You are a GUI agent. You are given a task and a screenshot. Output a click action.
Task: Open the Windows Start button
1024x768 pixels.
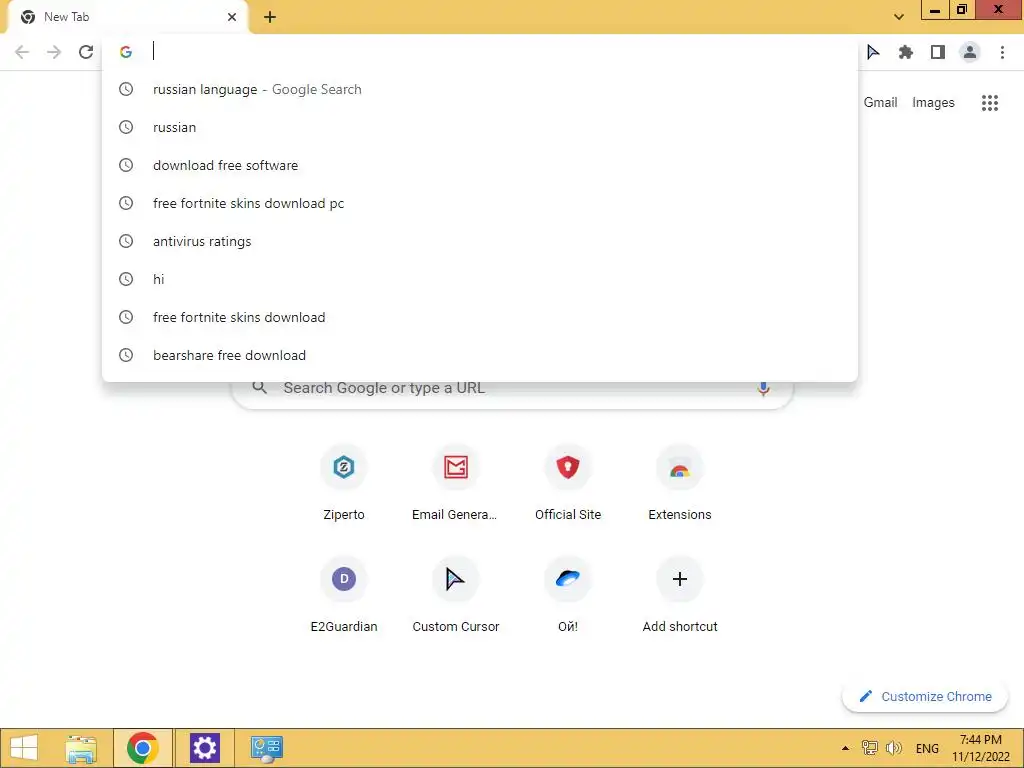pyautogui.click(x=24, y=748)
